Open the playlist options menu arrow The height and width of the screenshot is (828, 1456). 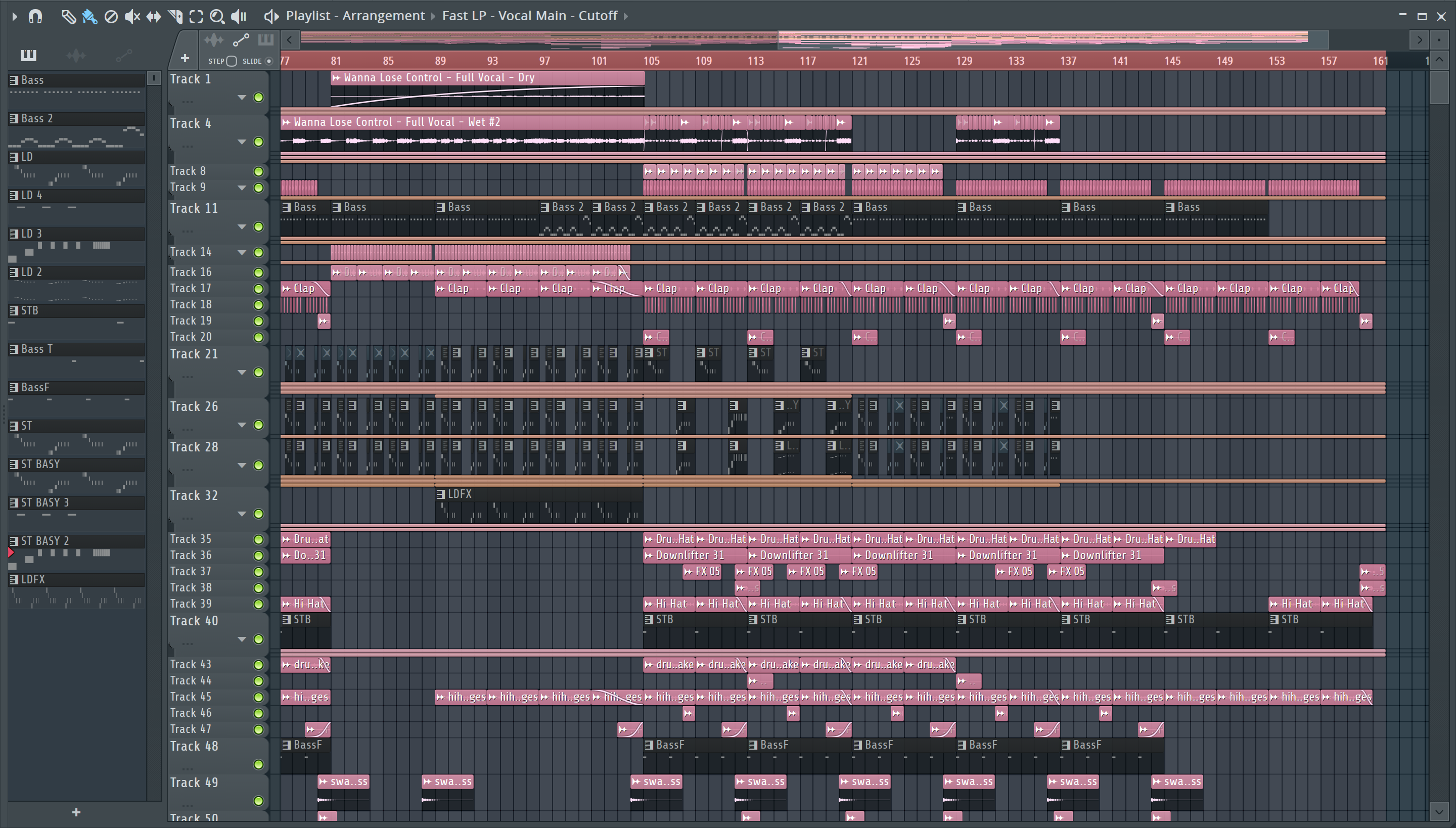(14, 17)
